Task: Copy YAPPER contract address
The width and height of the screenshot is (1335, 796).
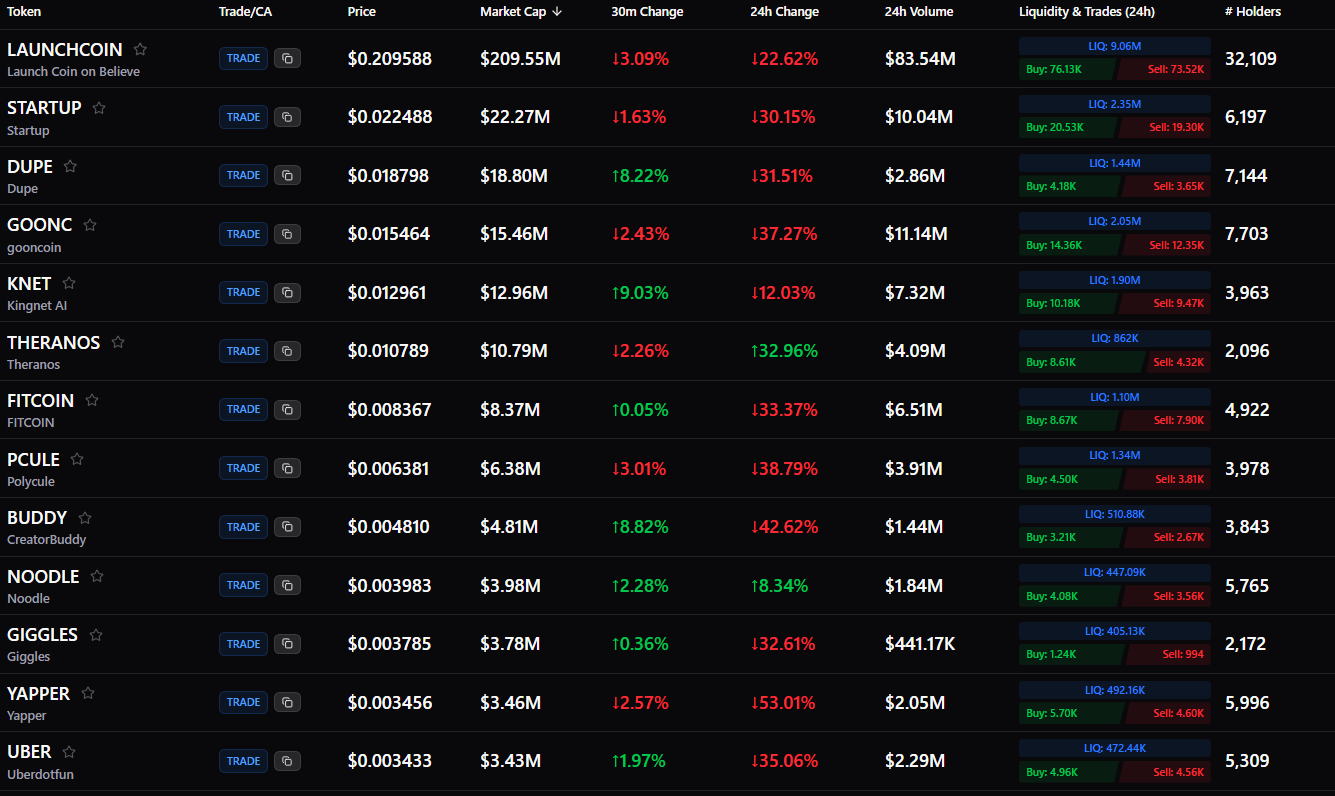Action: (287, 702)
